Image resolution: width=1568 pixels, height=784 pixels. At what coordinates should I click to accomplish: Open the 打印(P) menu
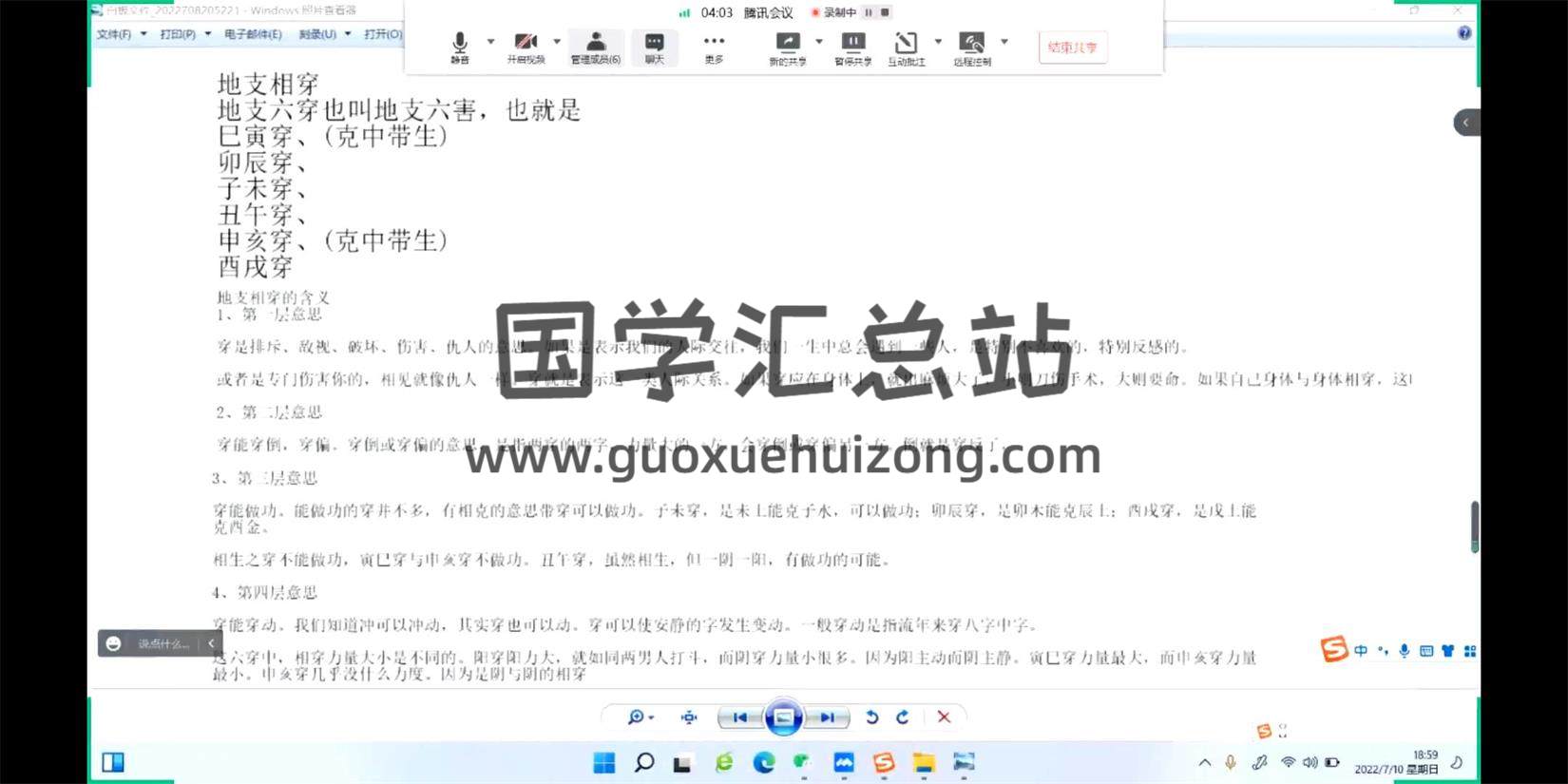(x=178, y=34)
